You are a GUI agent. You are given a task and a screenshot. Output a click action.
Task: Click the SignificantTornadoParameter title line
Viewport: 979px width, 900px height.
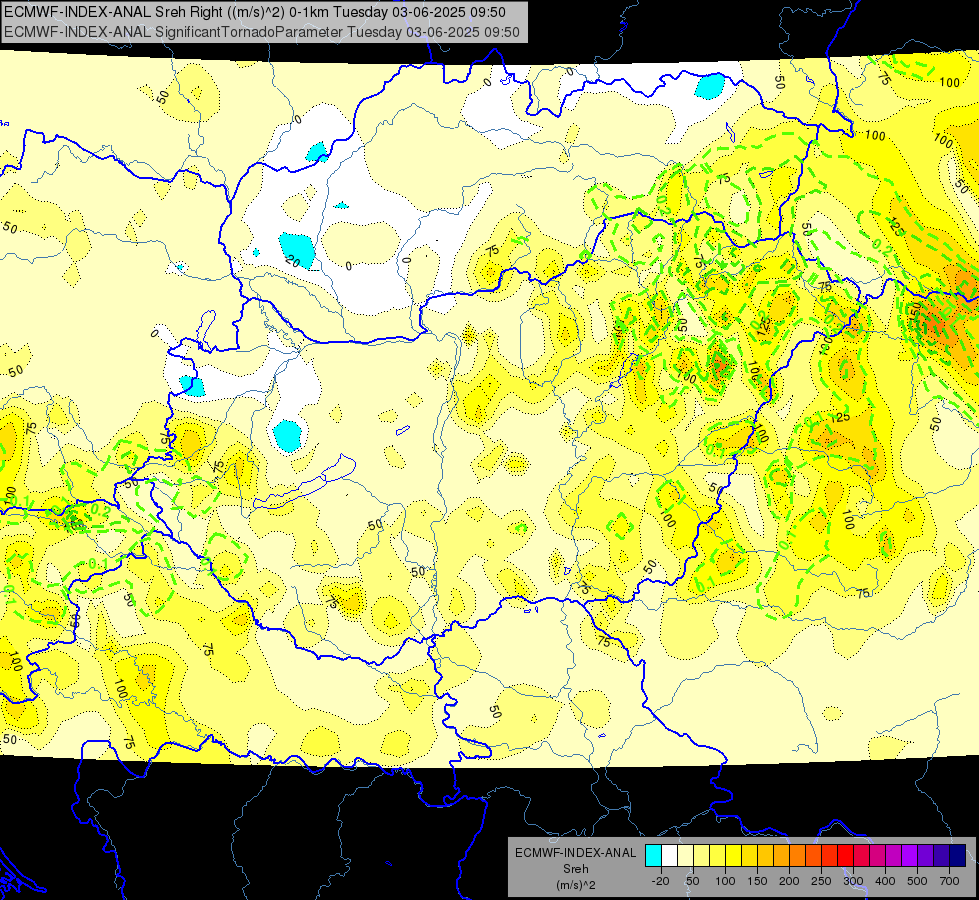pos(262,32)
